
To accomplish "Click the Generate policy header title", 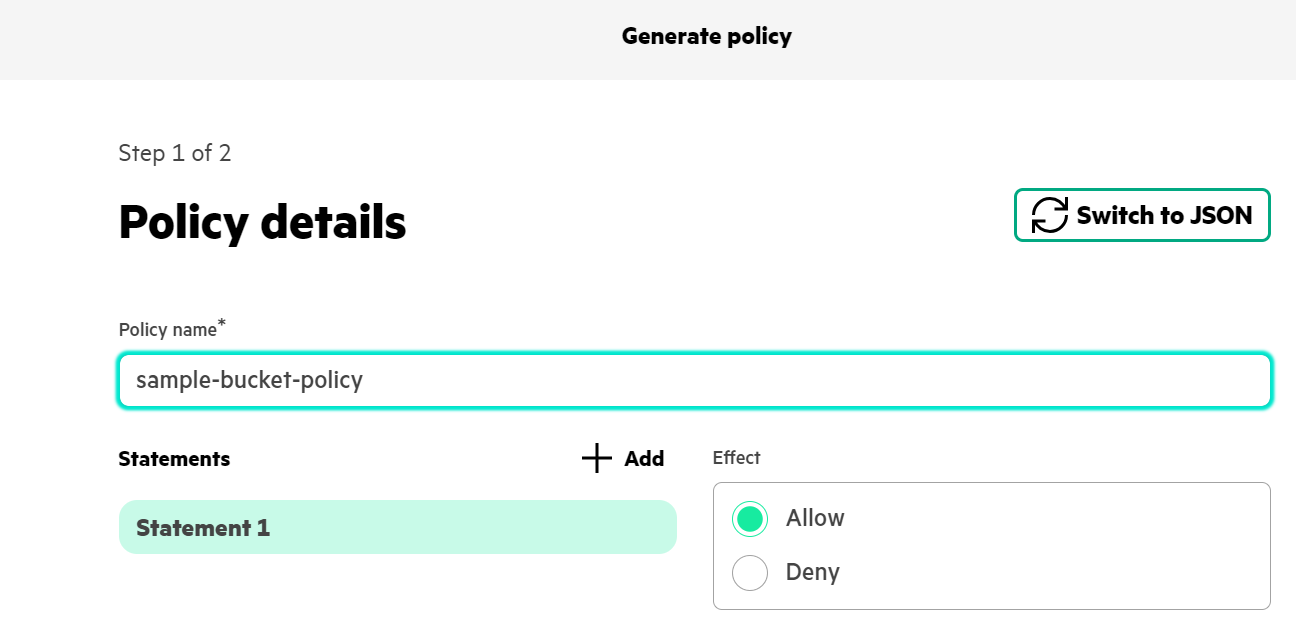I will (x=706, y=37).
